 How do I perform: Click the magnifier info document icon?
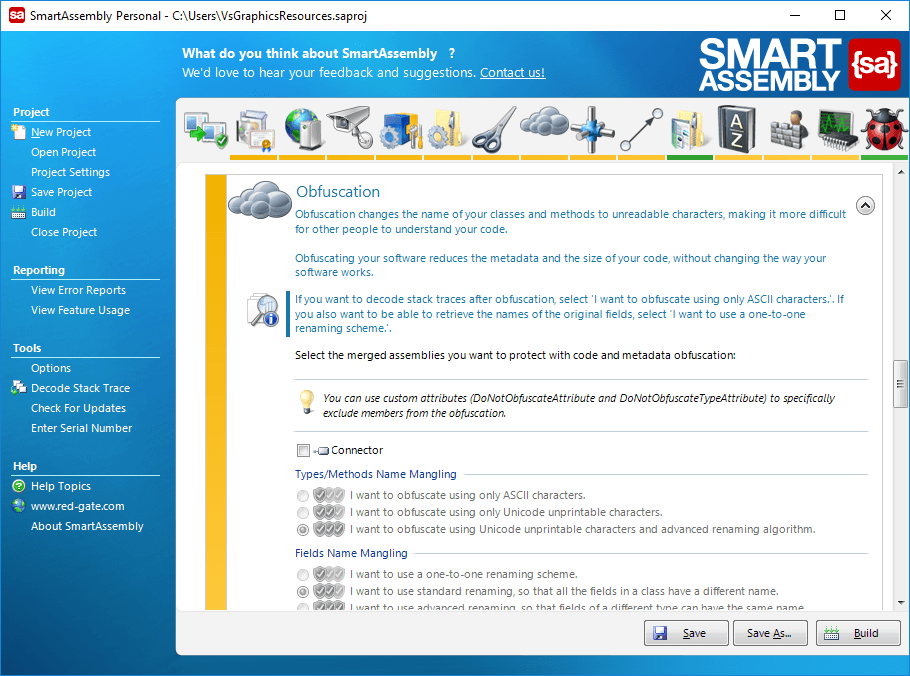[x=263, y=310]
